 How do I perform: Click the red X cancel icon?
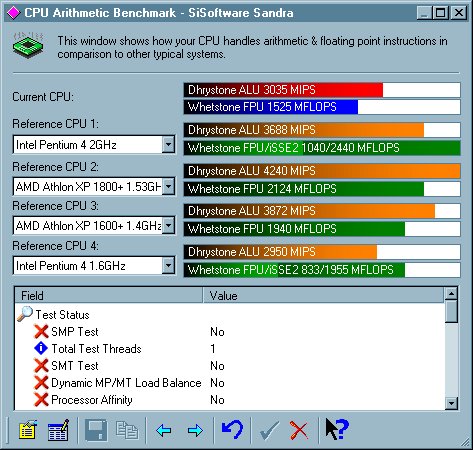point(299,430)
